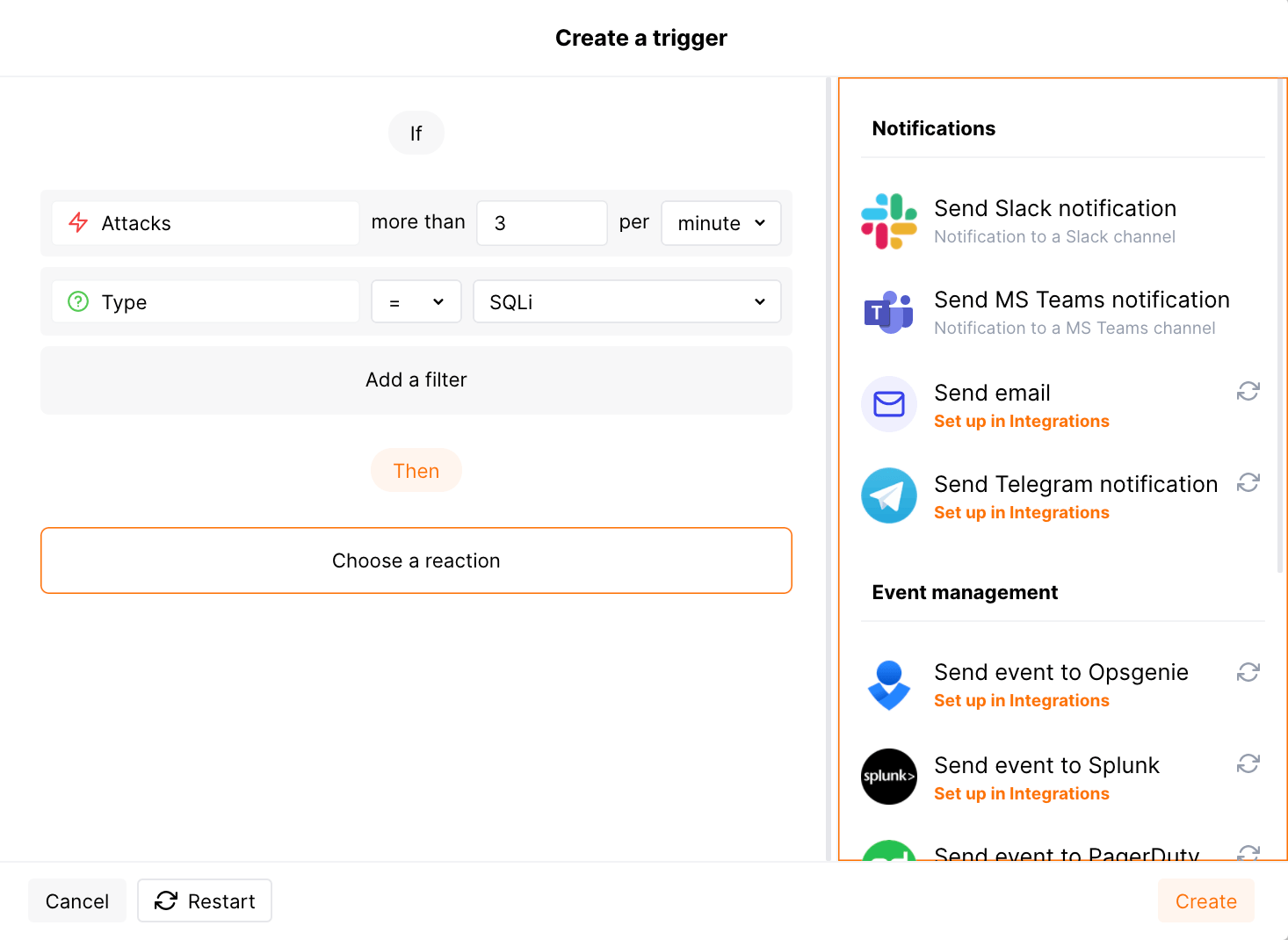Open the minute time unit dropdown
This screenshot has width=1288, height=940.
(x=720, y=223)
